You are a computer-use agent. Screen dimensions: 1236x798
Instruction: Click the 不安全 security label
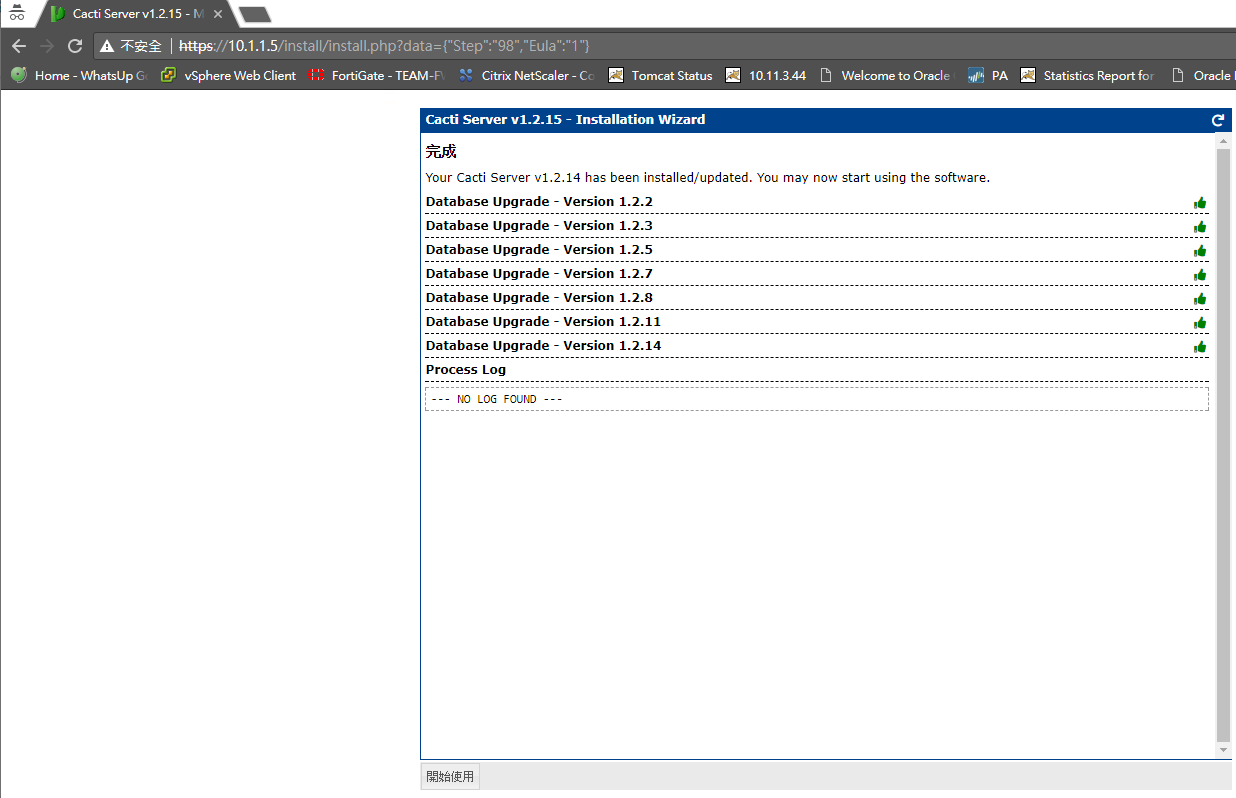tap(141, 46)
